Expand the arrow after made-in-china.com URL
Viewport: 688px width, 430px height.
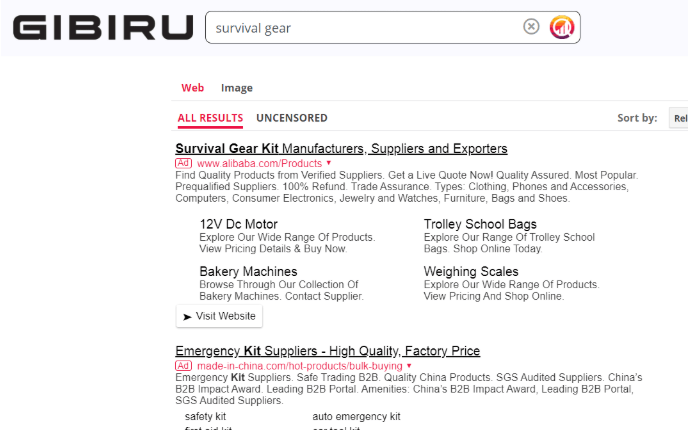coord(409,366)
